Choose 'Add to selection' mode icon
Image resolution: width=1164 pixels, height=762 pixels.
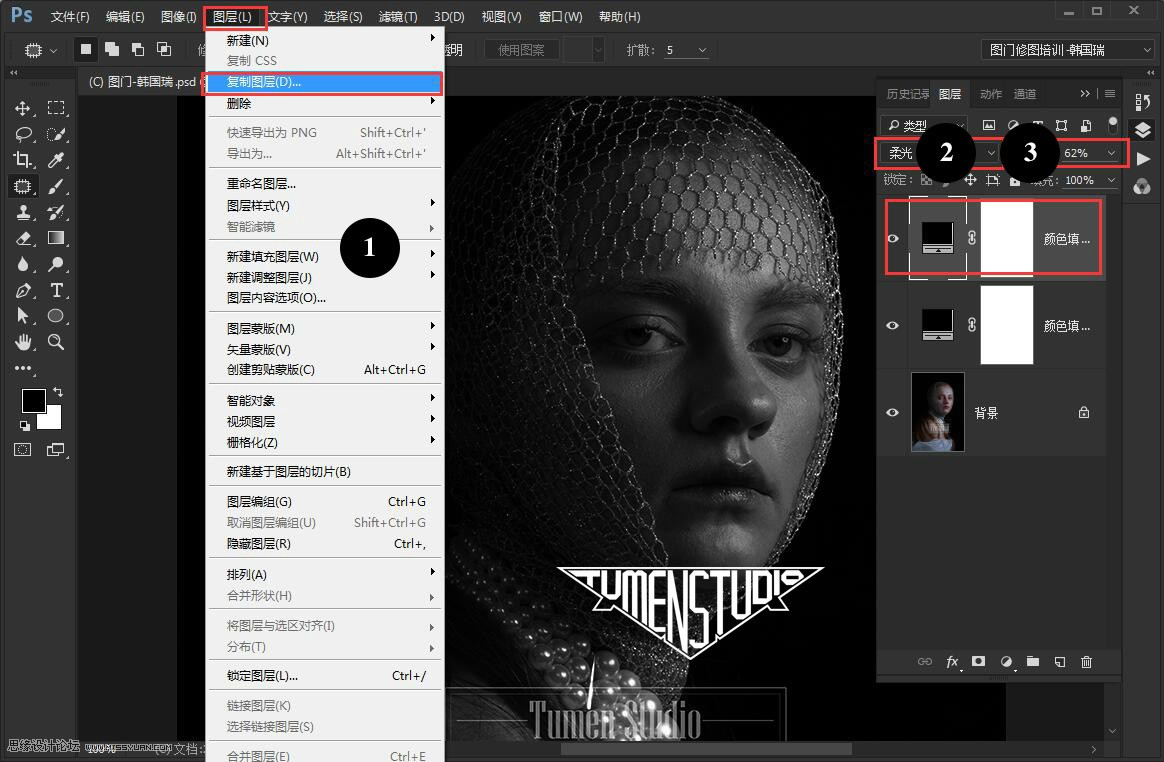pos(112,49)
